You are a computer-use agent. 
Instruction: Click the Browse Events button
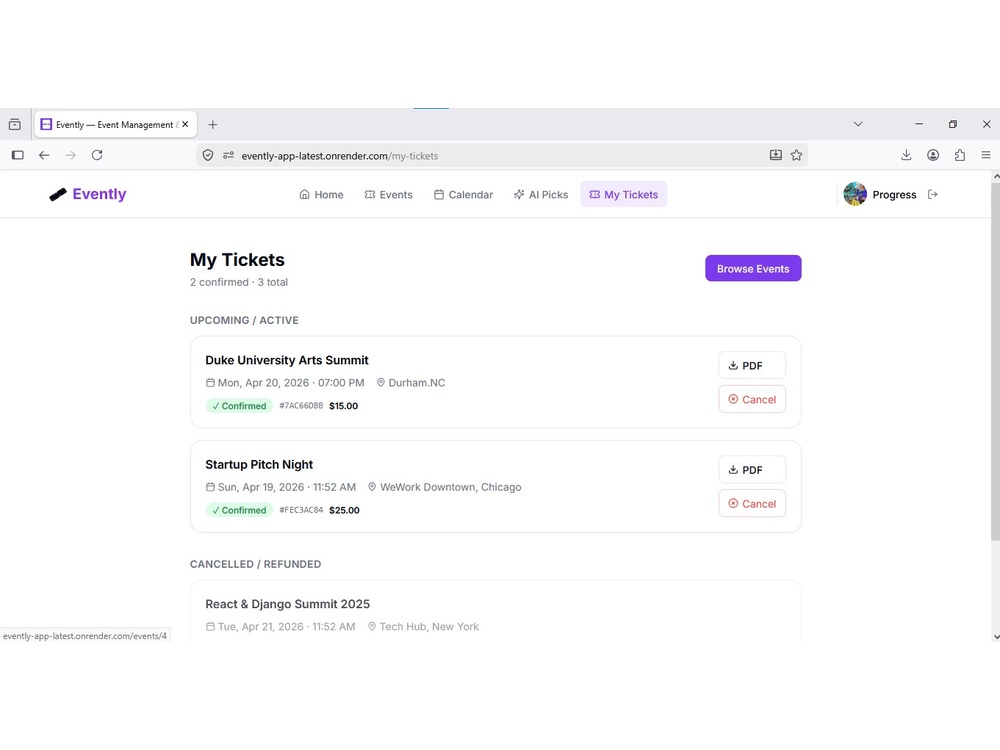[753, 268]
